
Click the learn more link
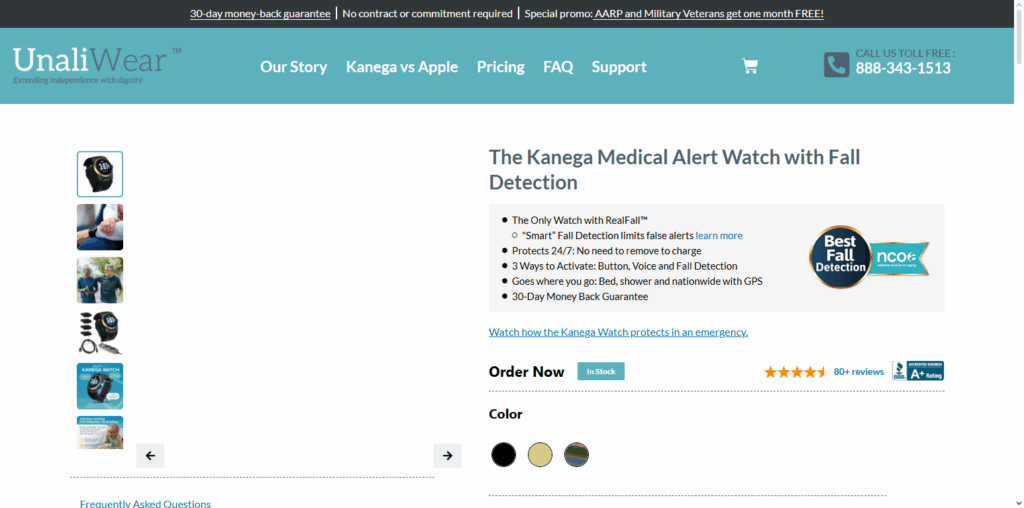pos(719,236)
